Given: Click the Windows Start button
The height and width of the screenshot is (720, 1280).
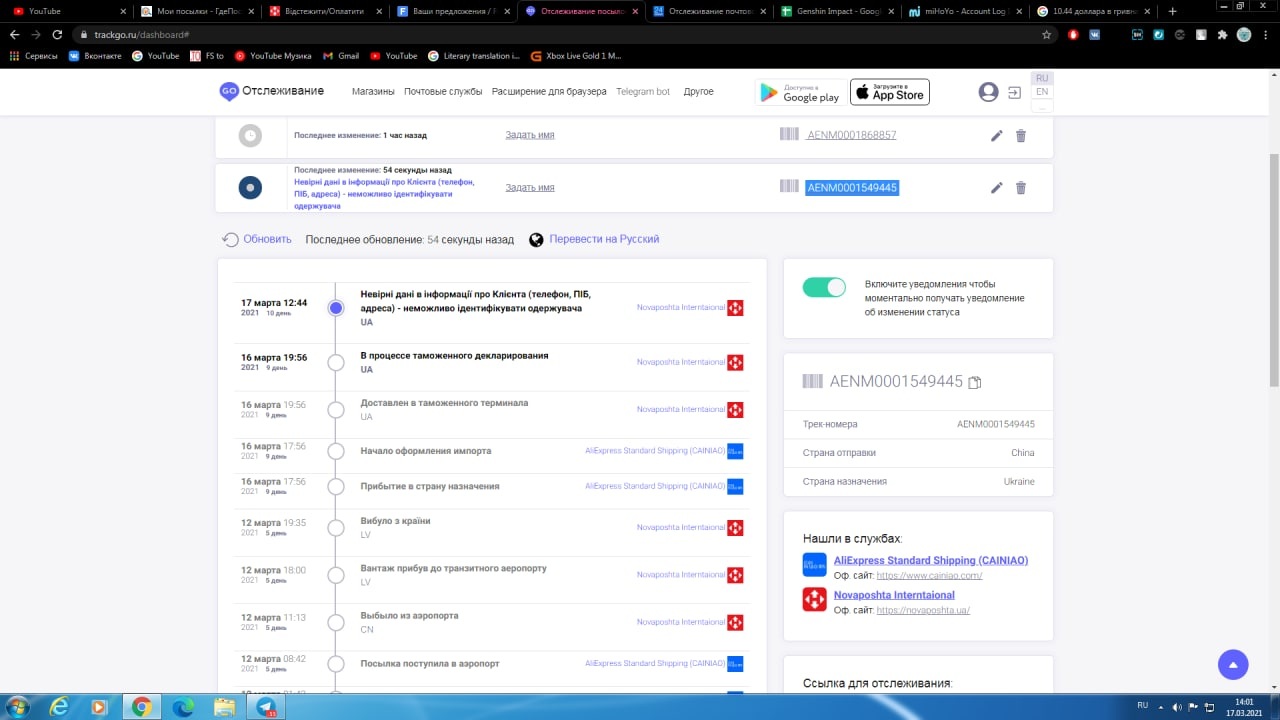Looking at the screenshot, I should point(16,706).
